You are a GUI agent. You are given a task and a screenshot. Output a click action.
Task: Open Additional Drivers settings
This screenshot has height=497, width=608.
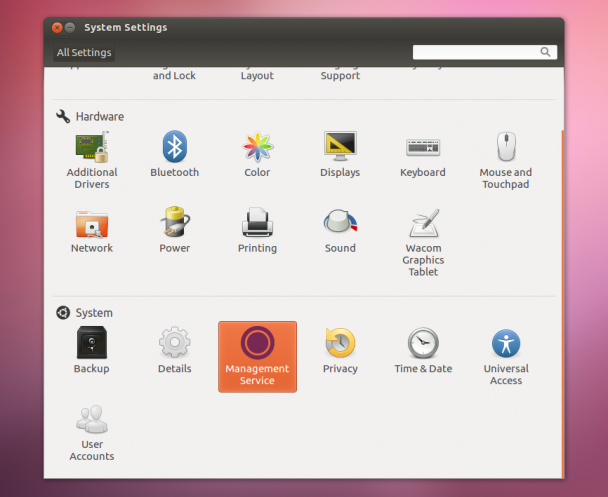(x=92, y=160)
